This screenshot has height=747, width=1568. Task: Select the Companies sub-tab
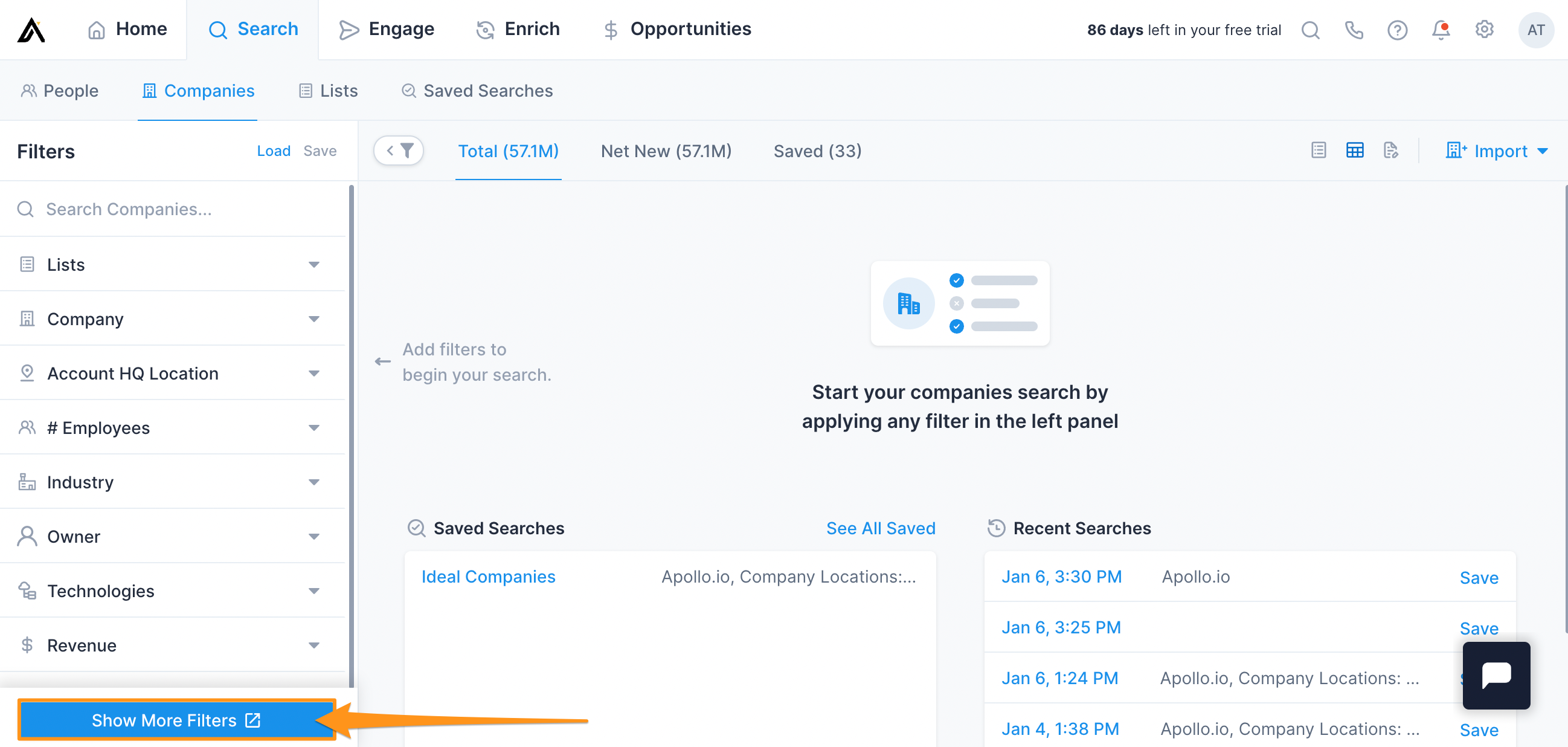[198, 91]
